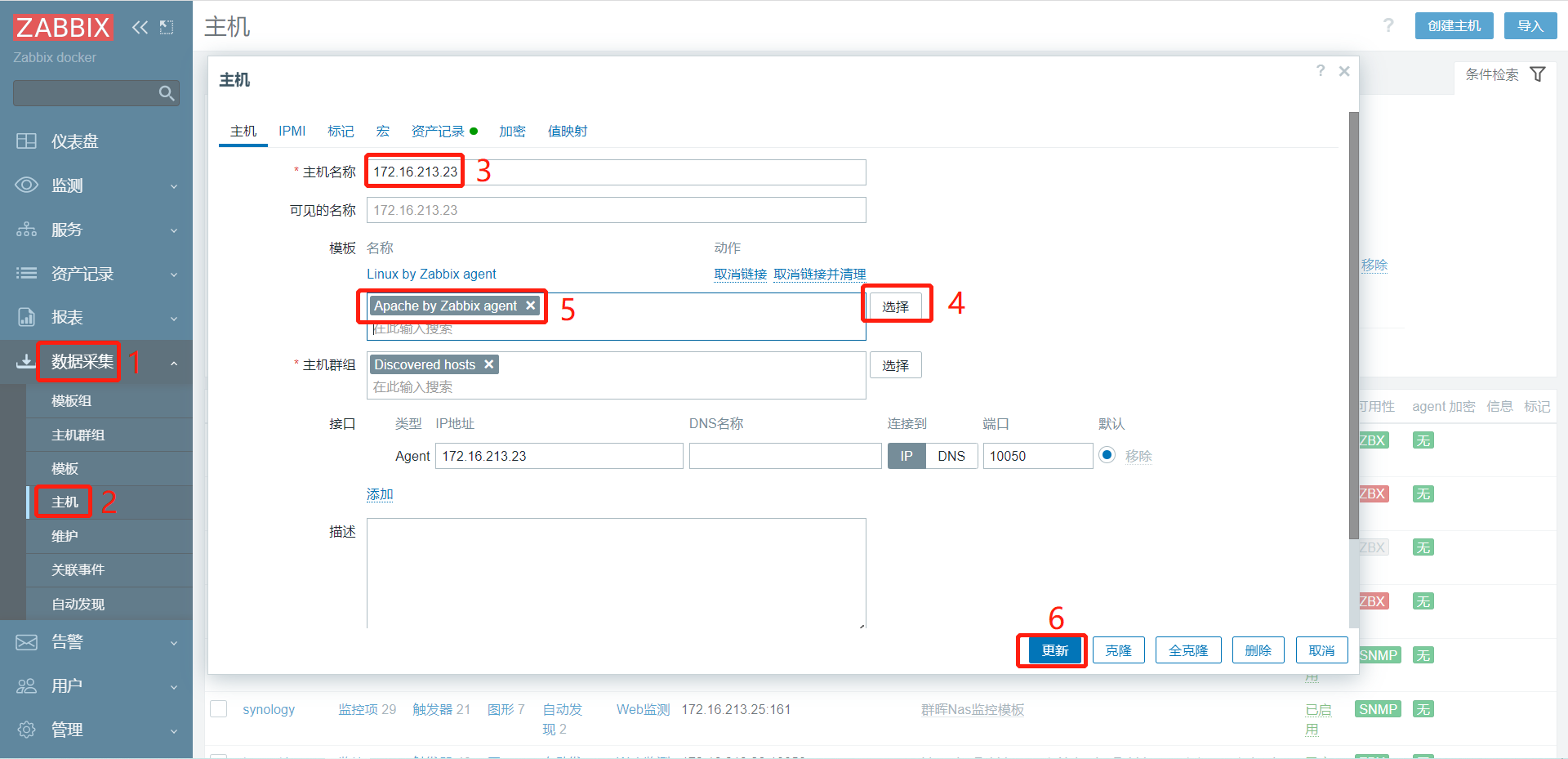The image size is (1568, 759).
Task: Click the 全克隆 button
Action: click(x=1188, y=650)
